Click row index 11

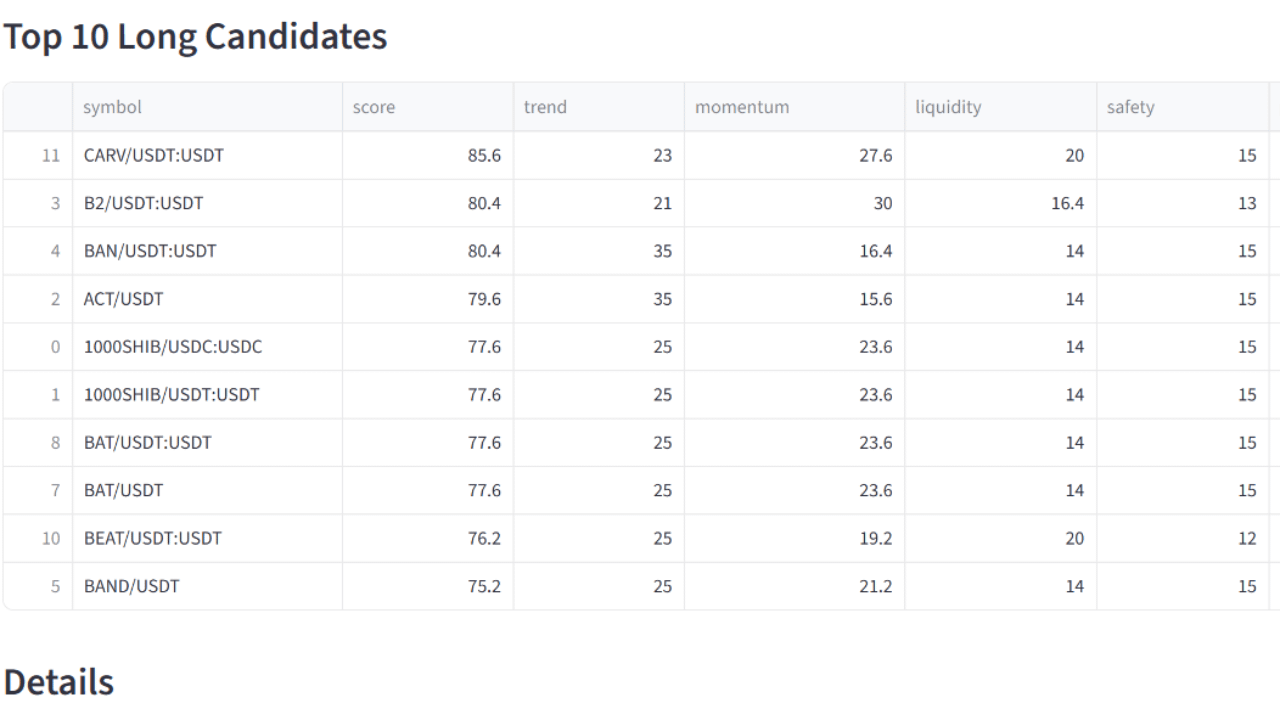pyautogui.click(x=50, y=155)
